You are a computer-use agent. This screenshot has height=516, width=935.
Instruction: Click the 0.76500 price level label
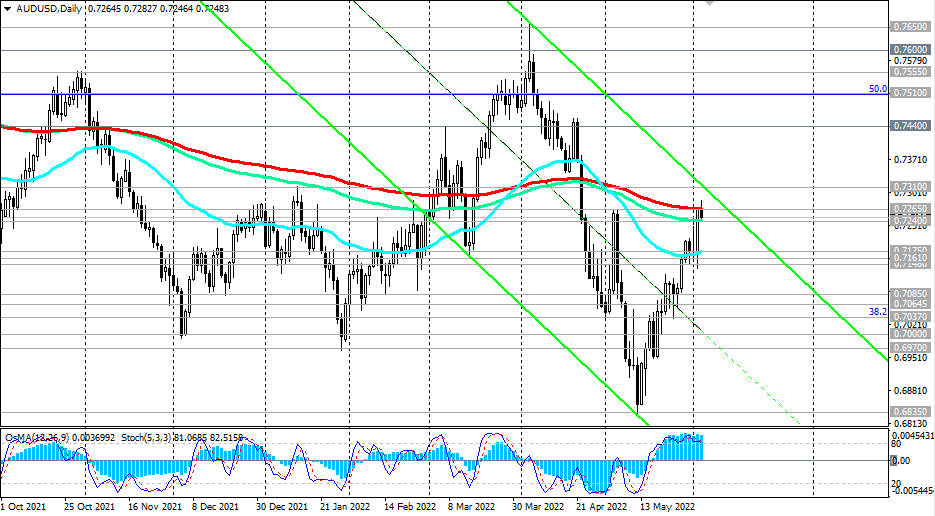(910, 28)
